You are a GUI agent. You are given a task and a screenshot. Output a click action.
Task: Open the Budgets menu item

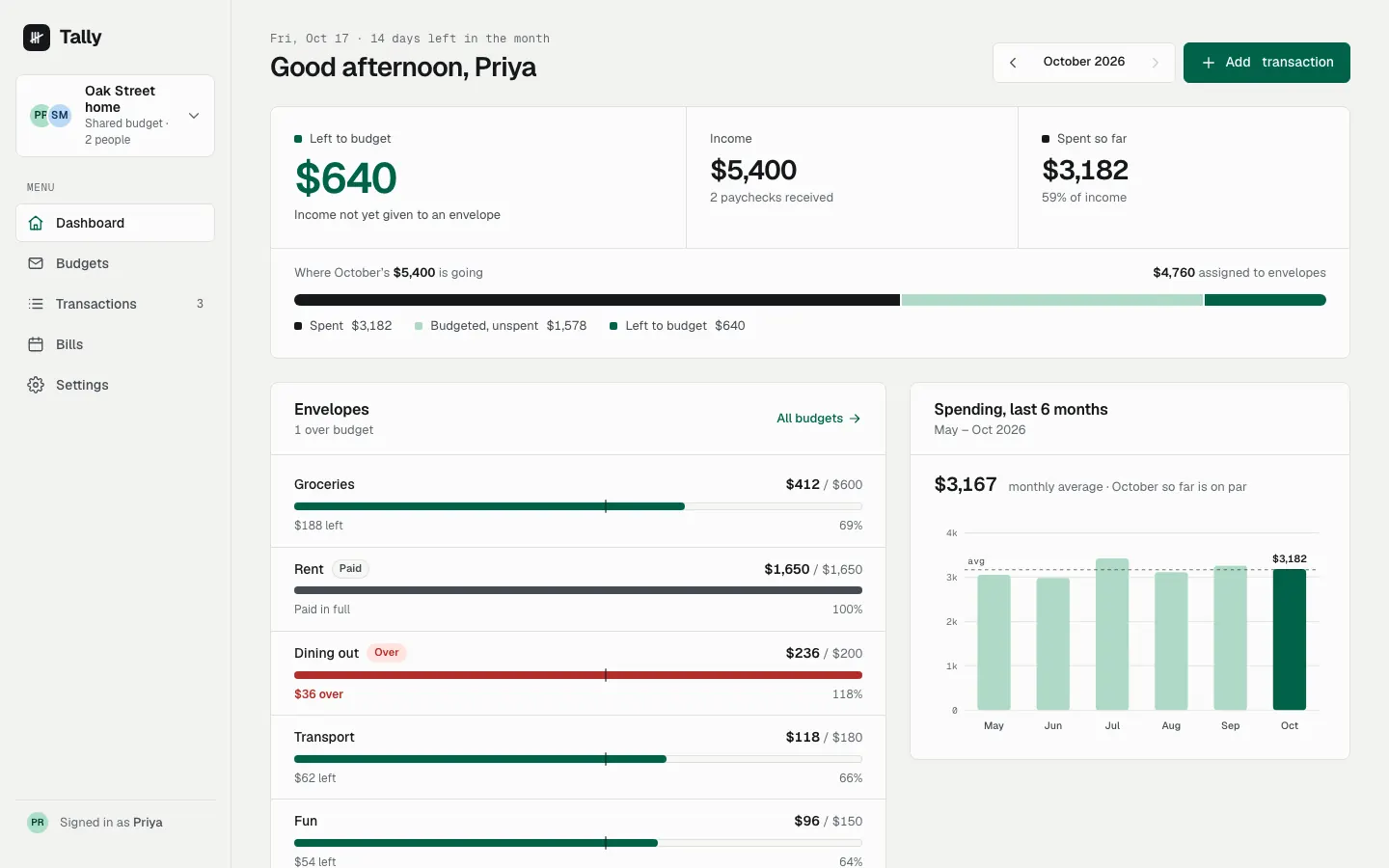(x=115, y=263)
